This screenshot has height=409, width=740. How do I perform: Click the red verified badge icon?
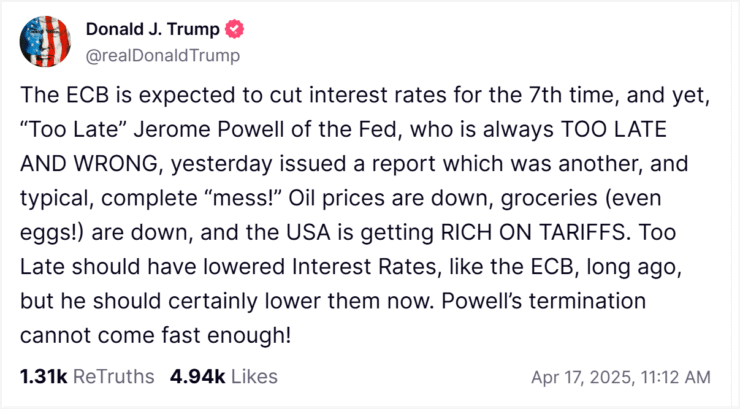(234, 29)
